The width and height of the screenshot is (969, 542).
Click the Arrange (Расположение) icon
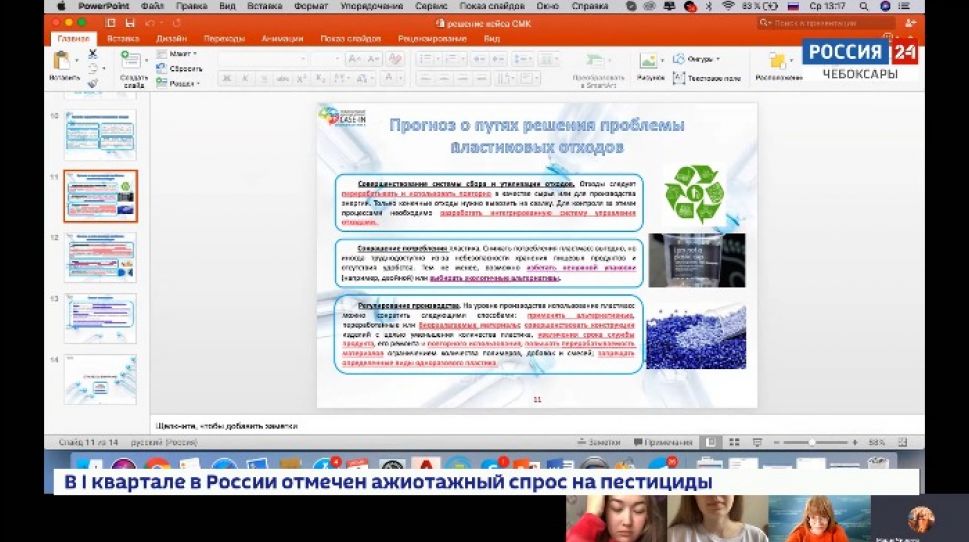point(777,61)
